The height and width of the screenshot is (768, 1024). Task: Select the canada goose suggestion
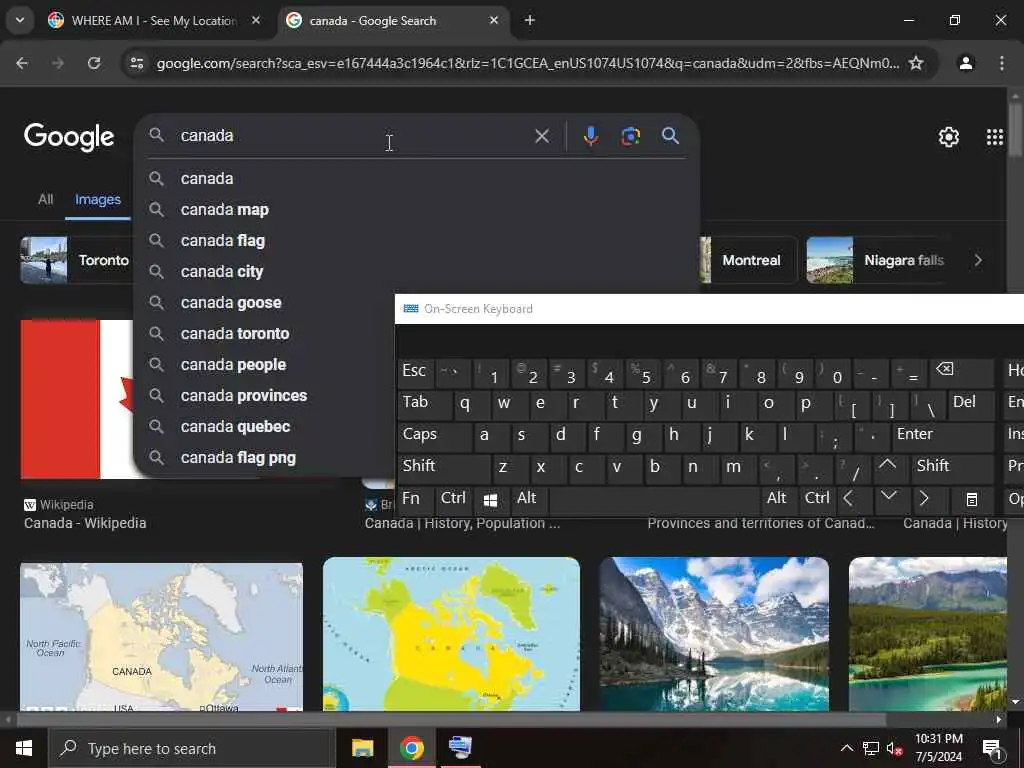point(266,303)
